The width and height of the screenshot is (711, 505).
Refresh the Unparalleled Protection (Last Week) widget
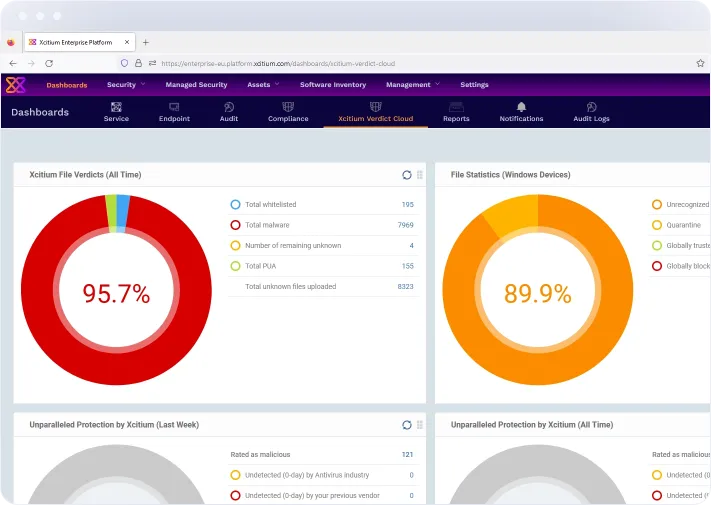pyautogui.click(x=407, y=425)
